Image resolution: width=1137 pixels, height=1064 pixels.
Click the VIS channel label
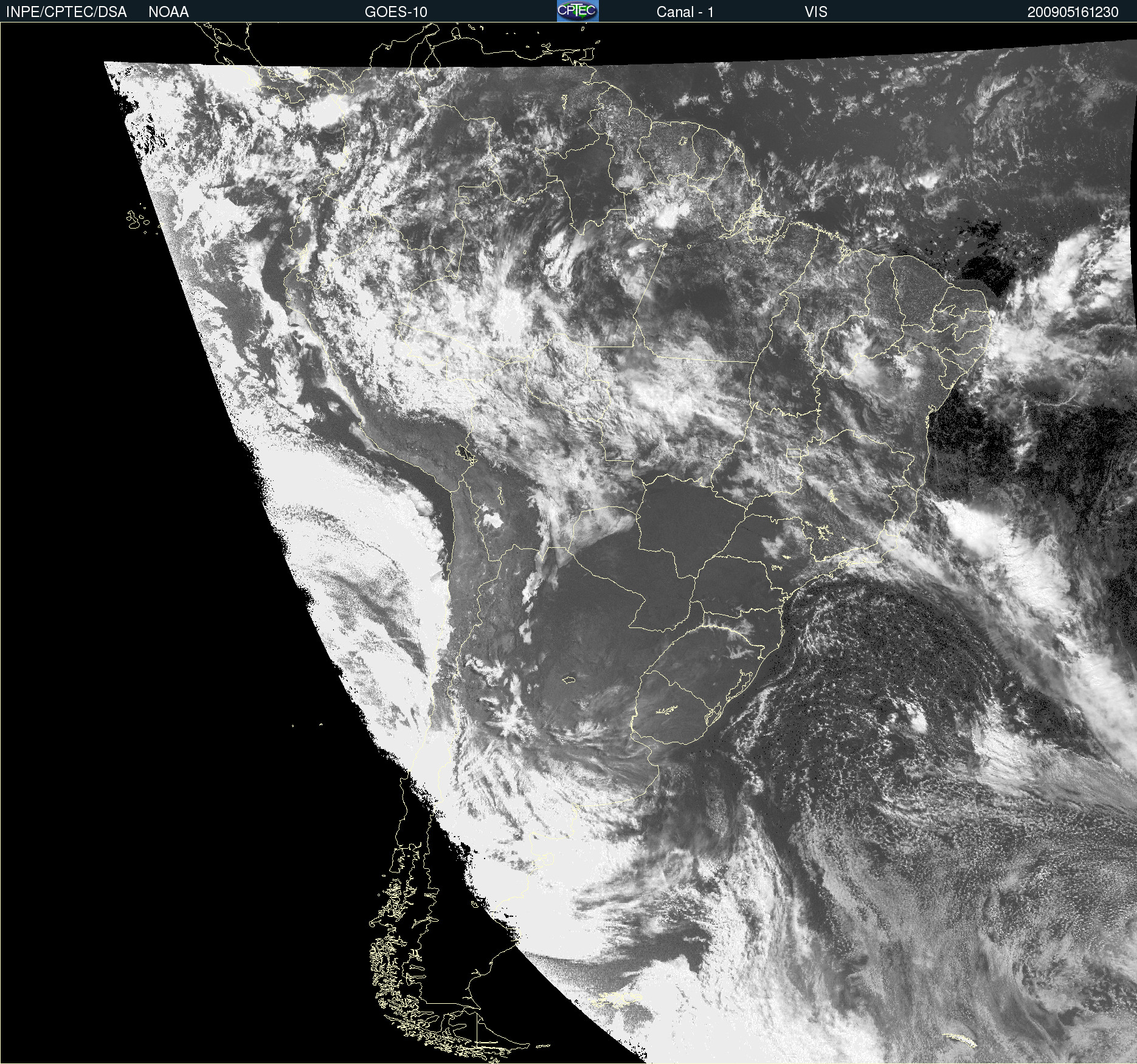[816, 12]
